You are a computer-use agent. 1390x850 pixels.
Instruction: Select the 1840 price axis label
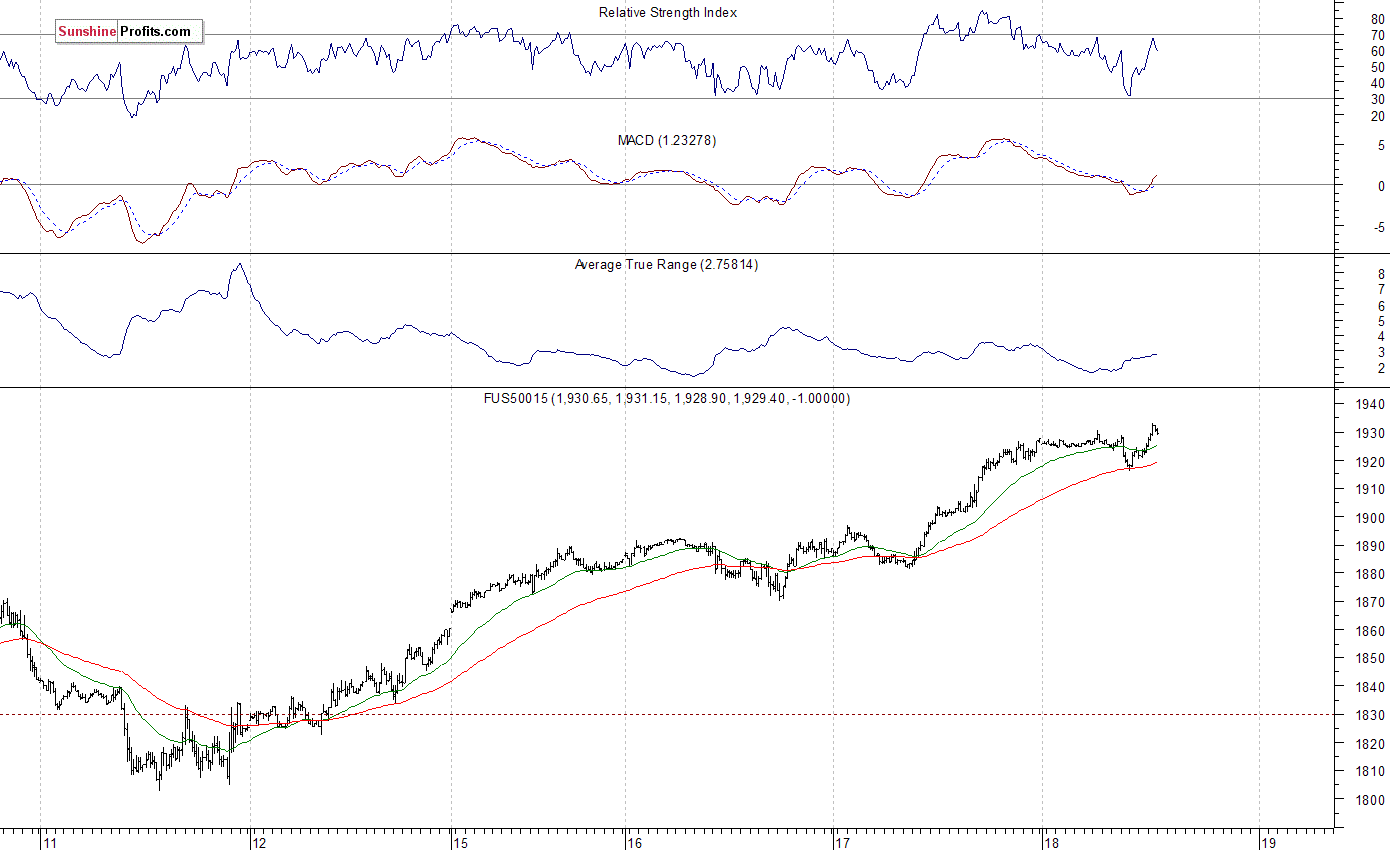[1368, 688]
